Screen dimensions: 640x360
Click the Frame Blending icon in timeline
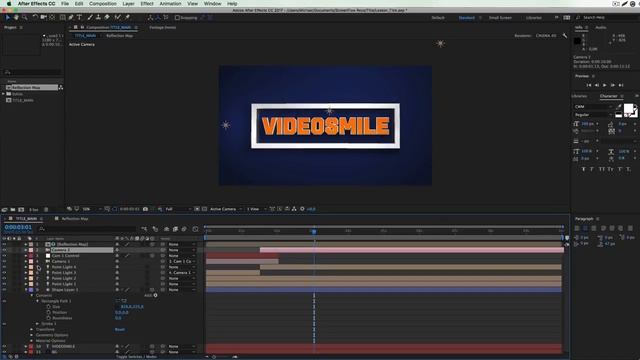(x=176, y=229)
